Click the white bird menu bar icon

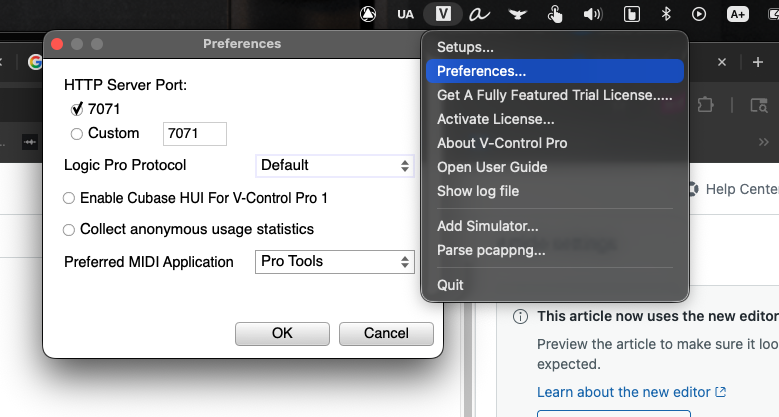pyautogui.click(x=517, y=14)
